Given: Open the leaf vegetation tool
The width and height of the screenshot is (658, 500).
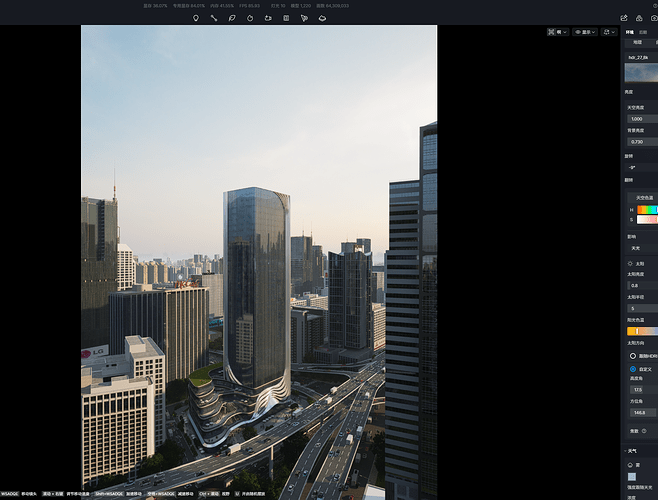Looking at the screenshot, I should 232,18.
